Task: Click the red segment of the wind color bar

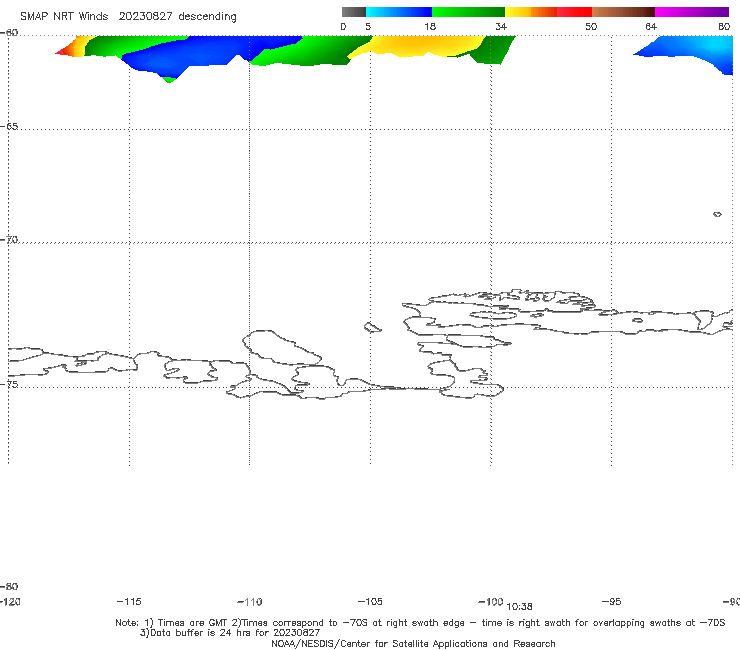Action: (x=574, y=12)
